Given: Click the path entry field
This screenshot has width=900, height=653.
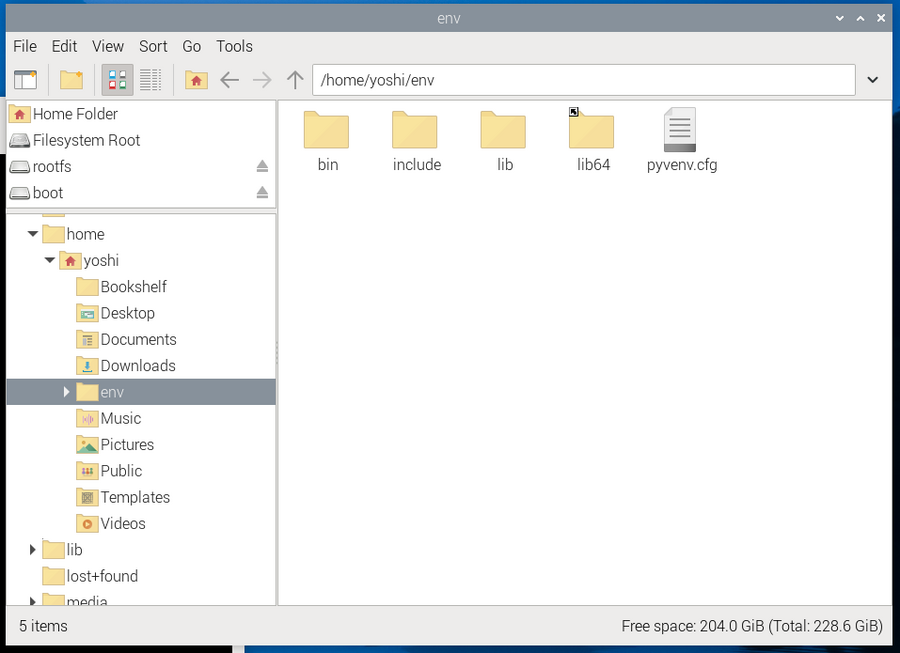Looking at the screenshot, I should pos(583,80).
